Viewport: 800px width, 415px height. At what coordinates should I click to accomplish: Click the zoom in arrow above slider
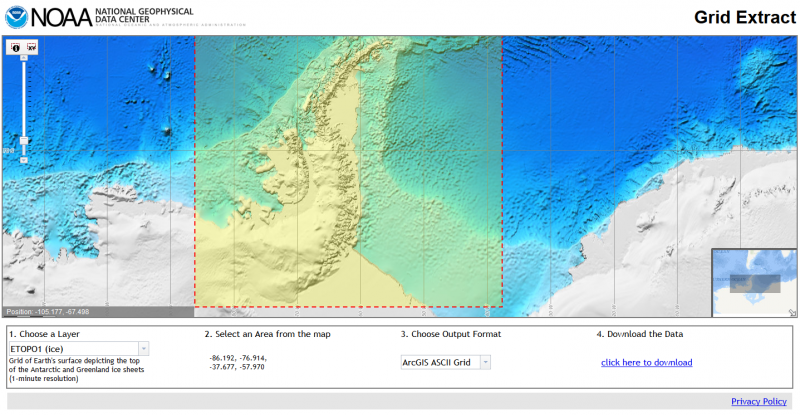tap(24, 59)
